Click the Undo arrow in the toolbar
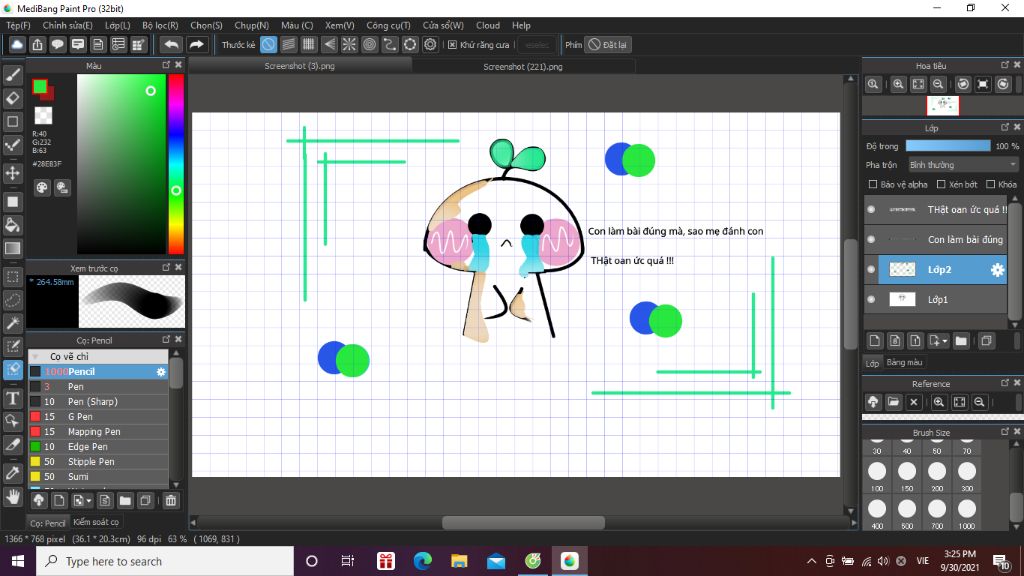 pos(171,44)
